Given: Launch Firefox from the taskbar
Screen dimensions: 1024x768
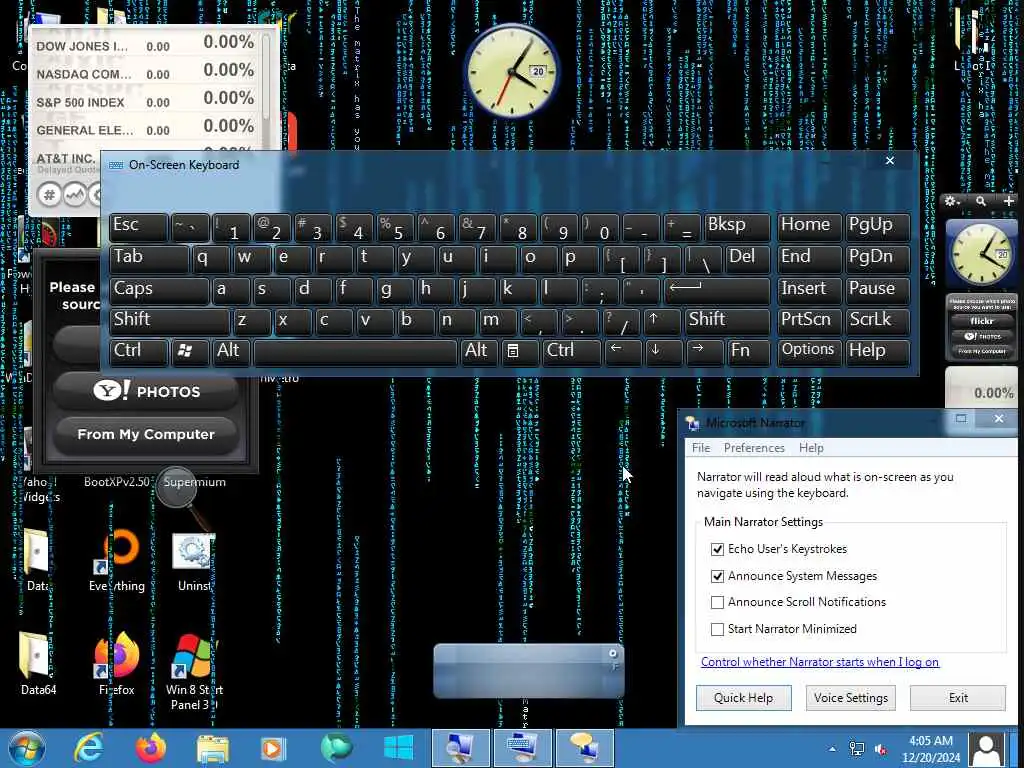Looking at the screenshot, I should (151, 748).
